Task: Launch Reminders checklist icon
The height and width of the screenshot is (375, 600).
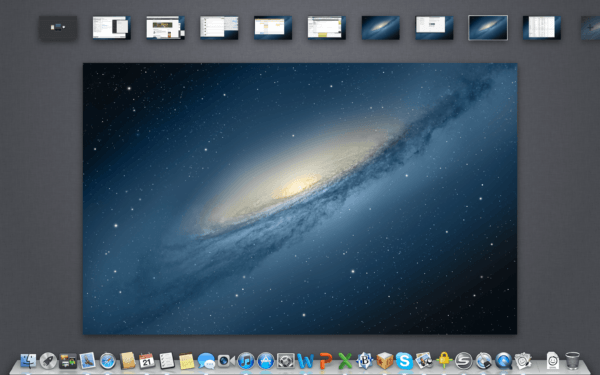Action: point(167,361)
